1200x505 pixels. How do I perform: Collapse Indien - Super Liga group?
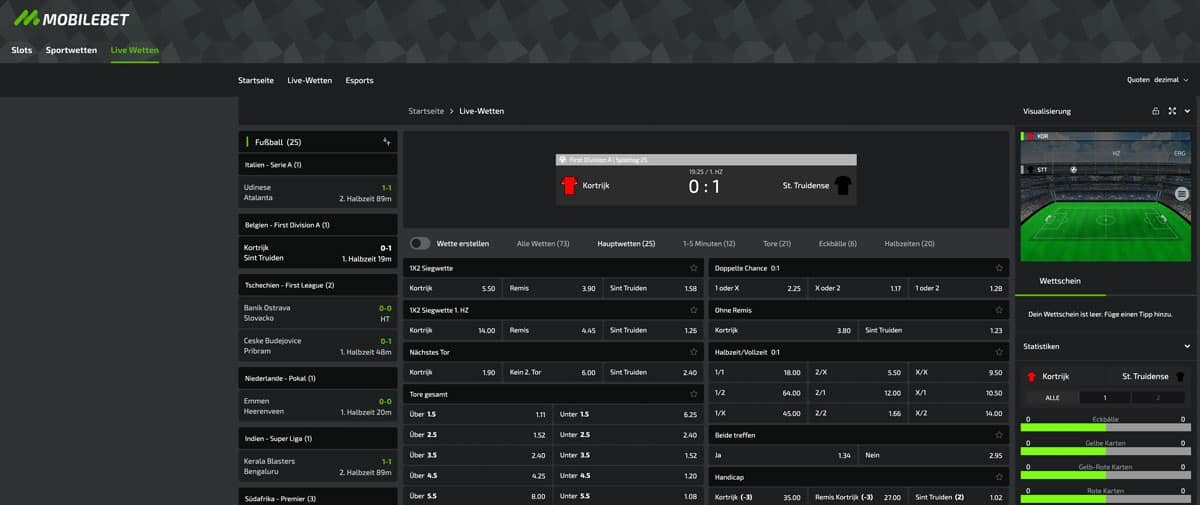click(x=318, y=438)
